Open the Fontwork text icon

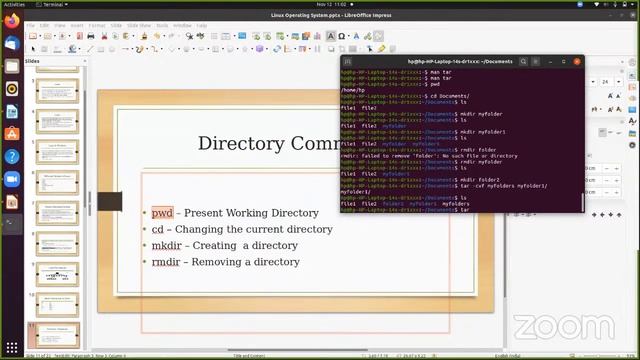(356, 36)
